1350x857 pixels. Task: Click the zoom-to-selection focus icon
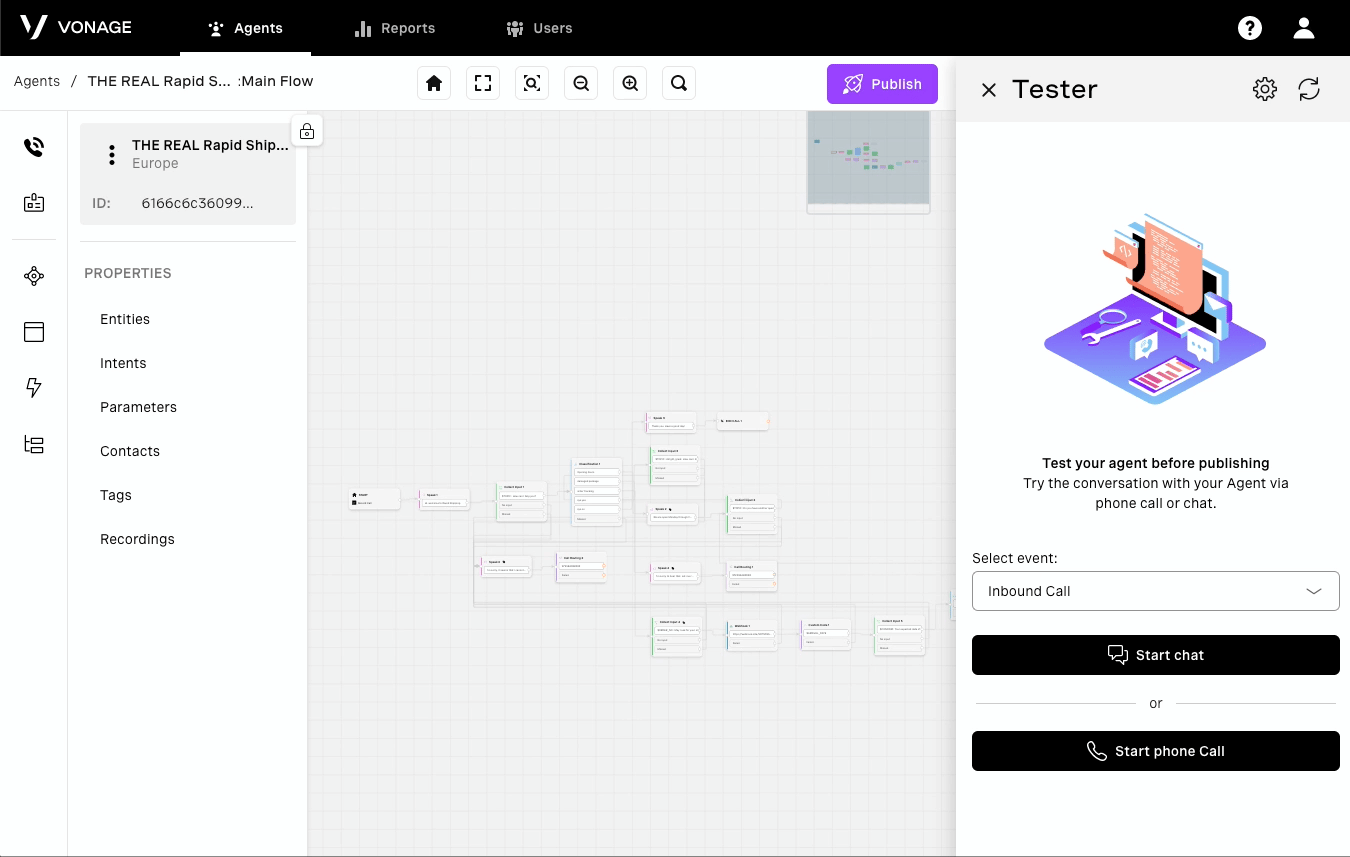click(x=532, y=84)
